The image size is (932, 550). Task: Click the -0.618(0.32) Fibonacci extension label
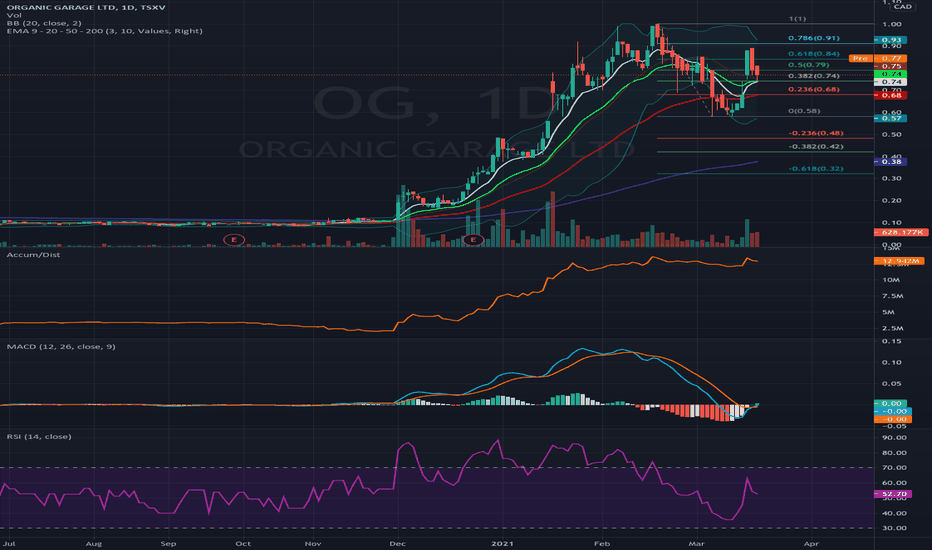point(816,169)
